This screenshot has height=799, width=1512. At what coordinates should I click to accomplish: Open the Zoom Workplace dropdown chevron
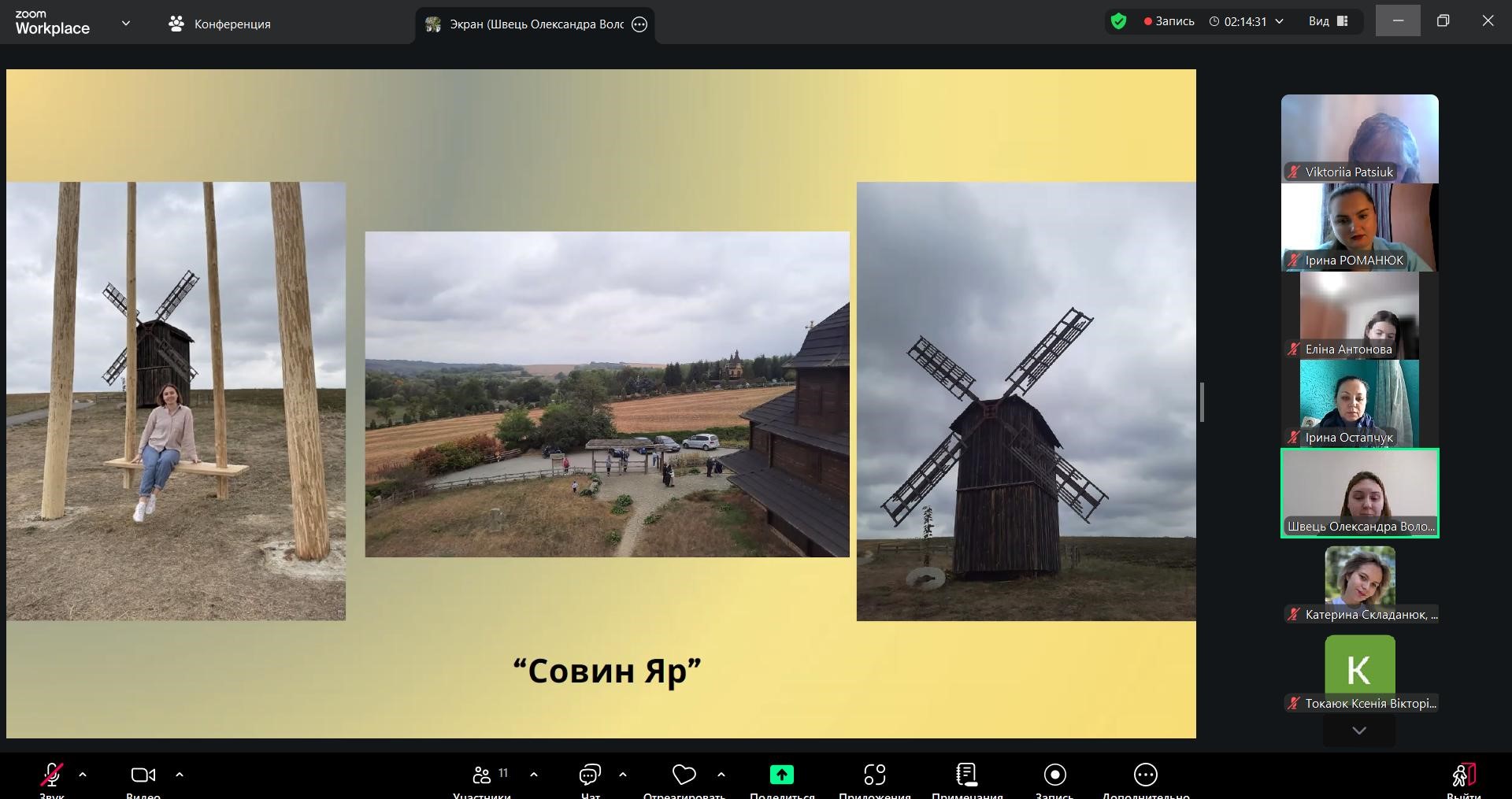tap(126, 24)
